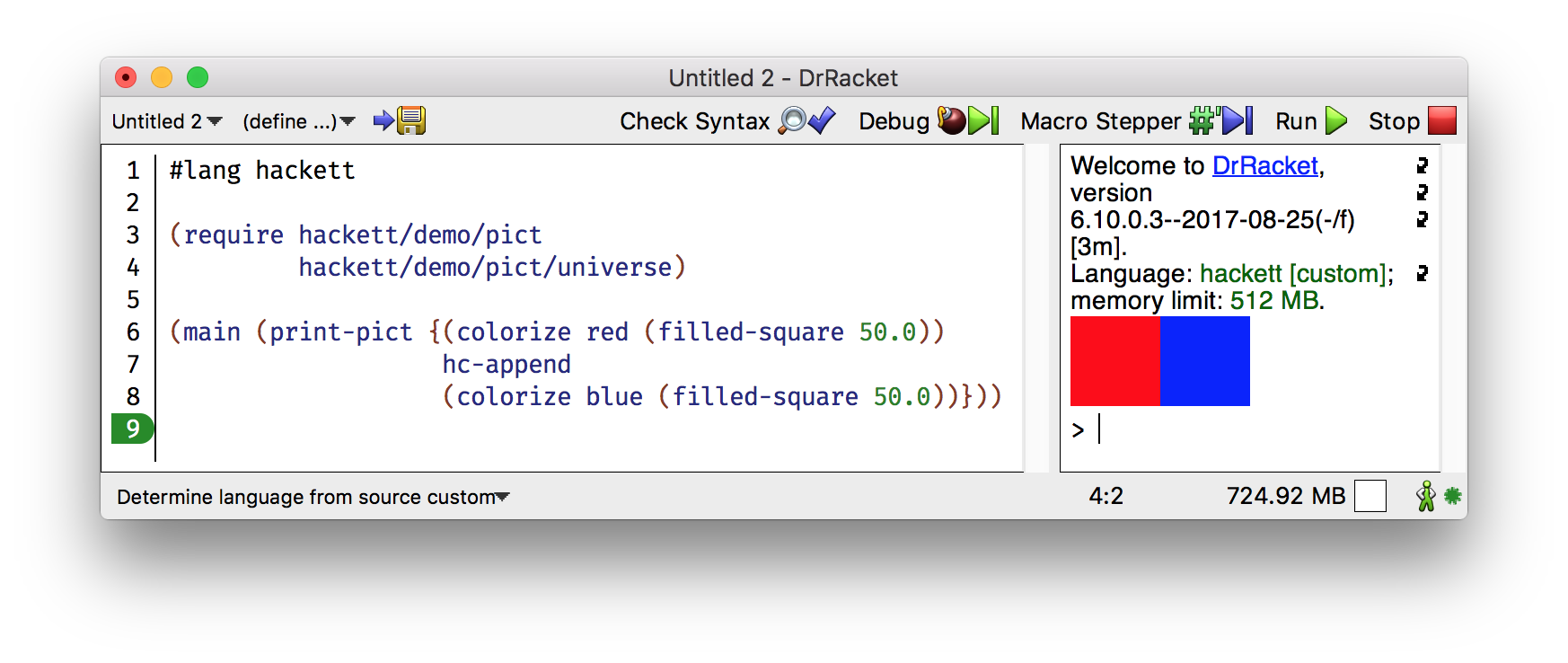Screen dimensions: 1568x663
Task: Open the DrRacket hyperlink in the welcome text
Action: pyautogui.click(x=1264, y=165)
